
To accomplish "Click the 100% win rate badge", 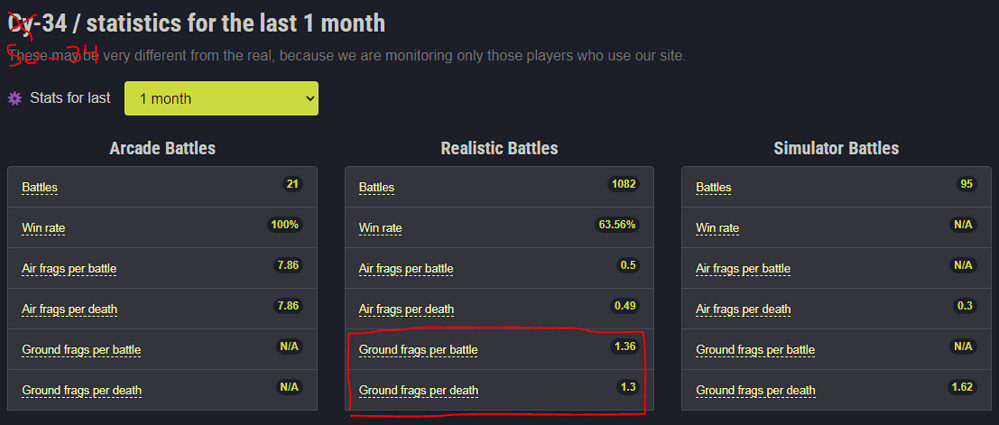I will pos(285,225).
